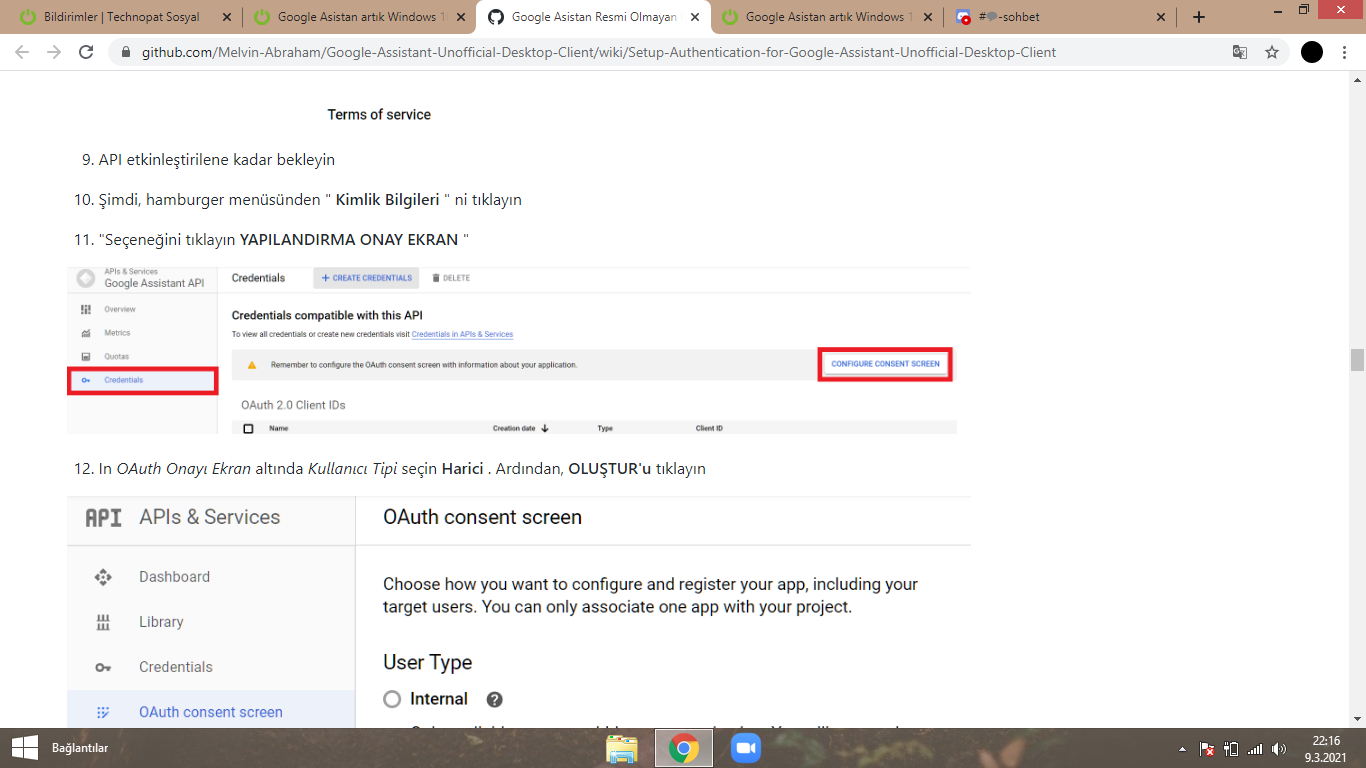
Task: Open Zoom from the taskbar
Action: point(746,748)
